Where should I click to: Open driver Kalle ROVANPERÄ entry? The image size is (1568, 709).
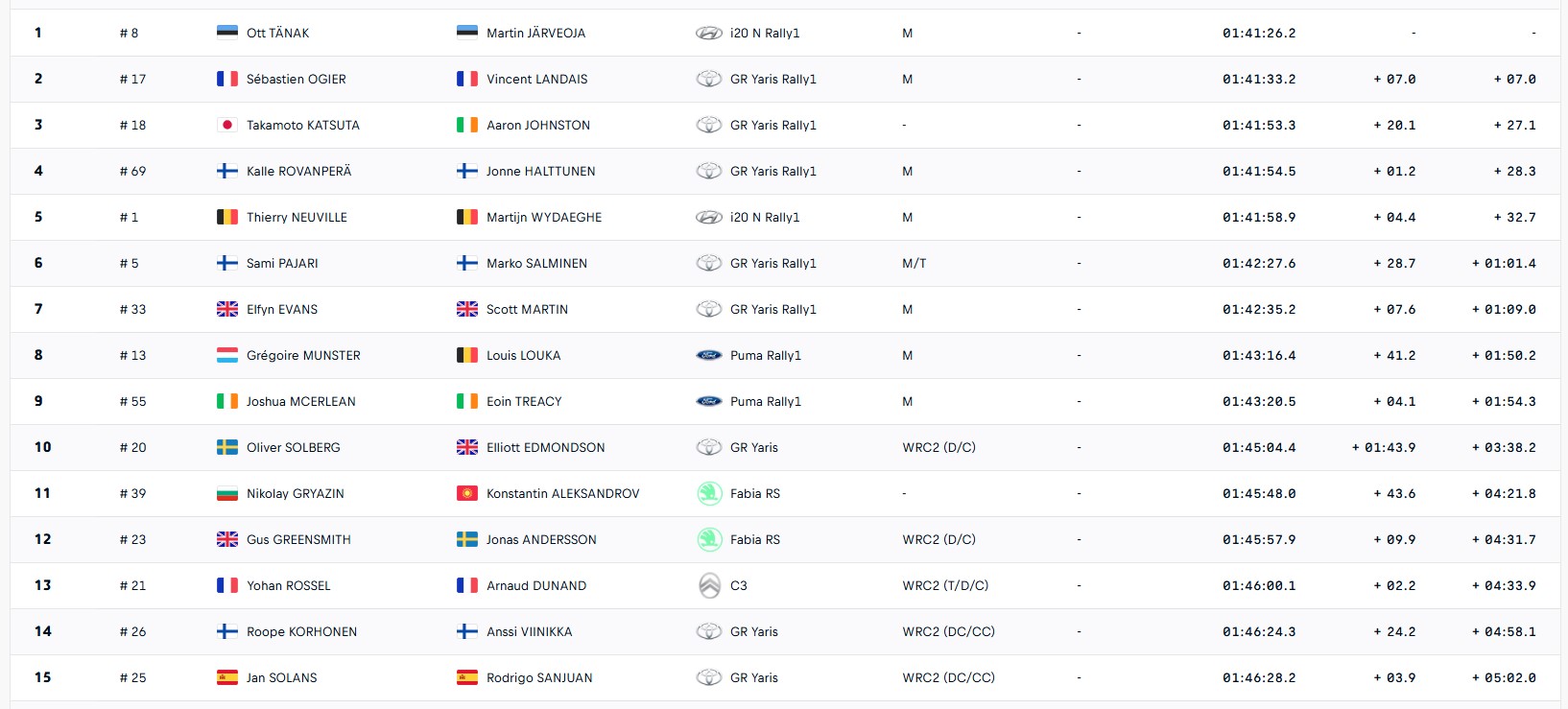[x=298, y=171]
